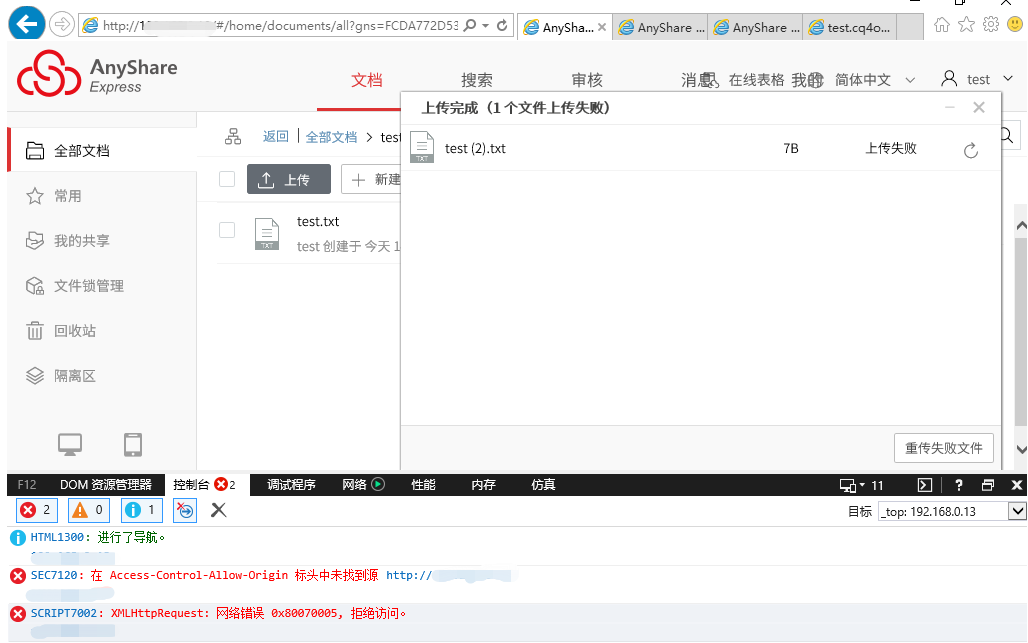Open the 目标 target dropdown
The width and height of the screenshot is (1028, 643).
pyautogui.click(x=1017, y=511)
